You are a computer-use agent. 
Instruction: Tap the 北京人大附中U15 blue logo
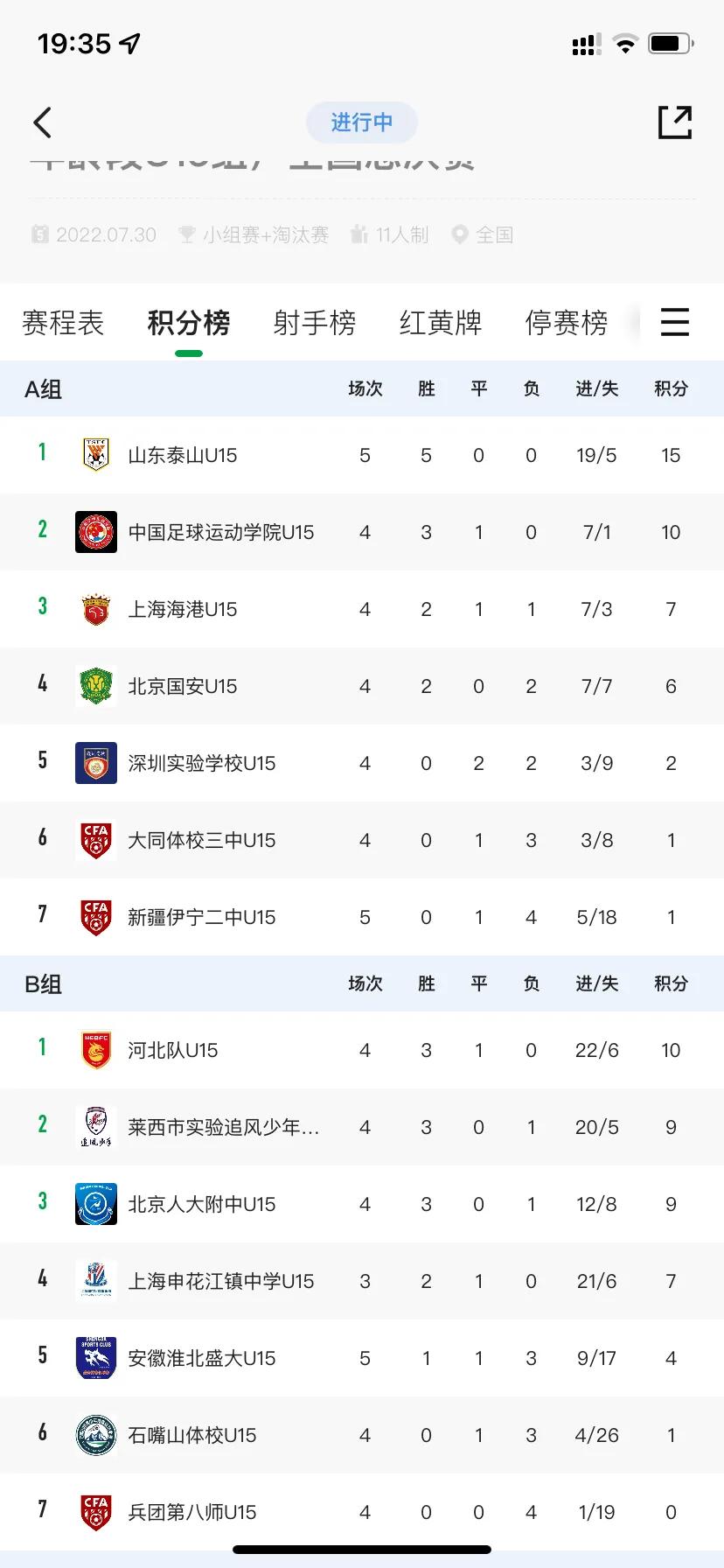(96, 1203)
